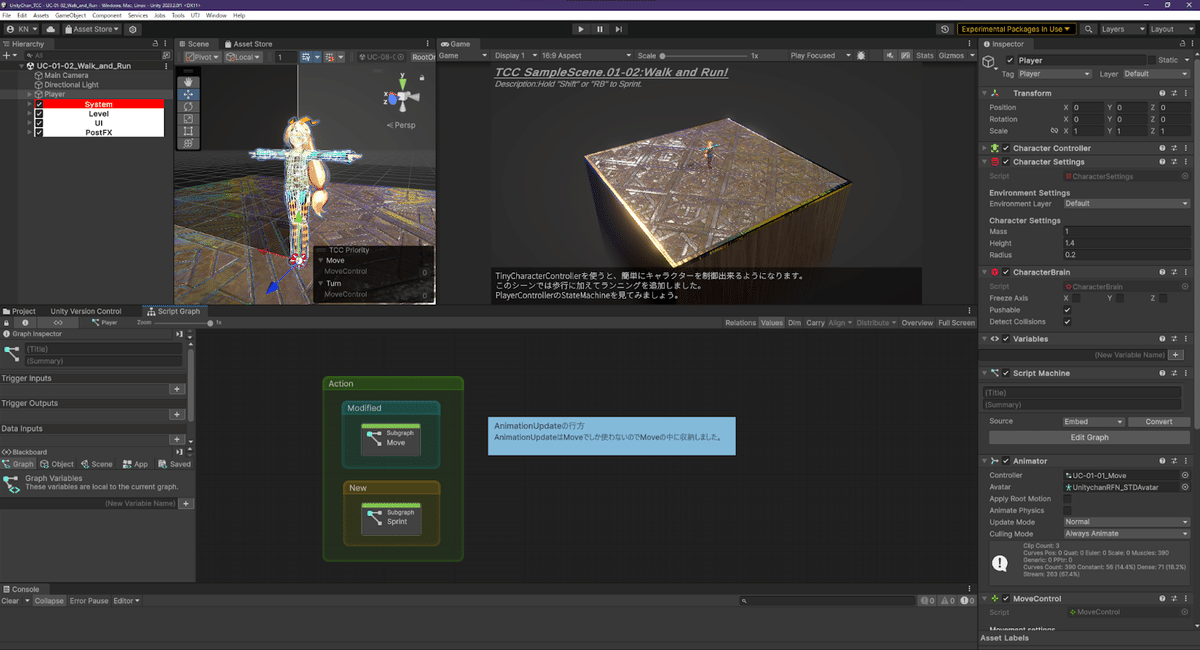Open the GameObject menu
Viewport: 1200px width, 650px height.
70,16
